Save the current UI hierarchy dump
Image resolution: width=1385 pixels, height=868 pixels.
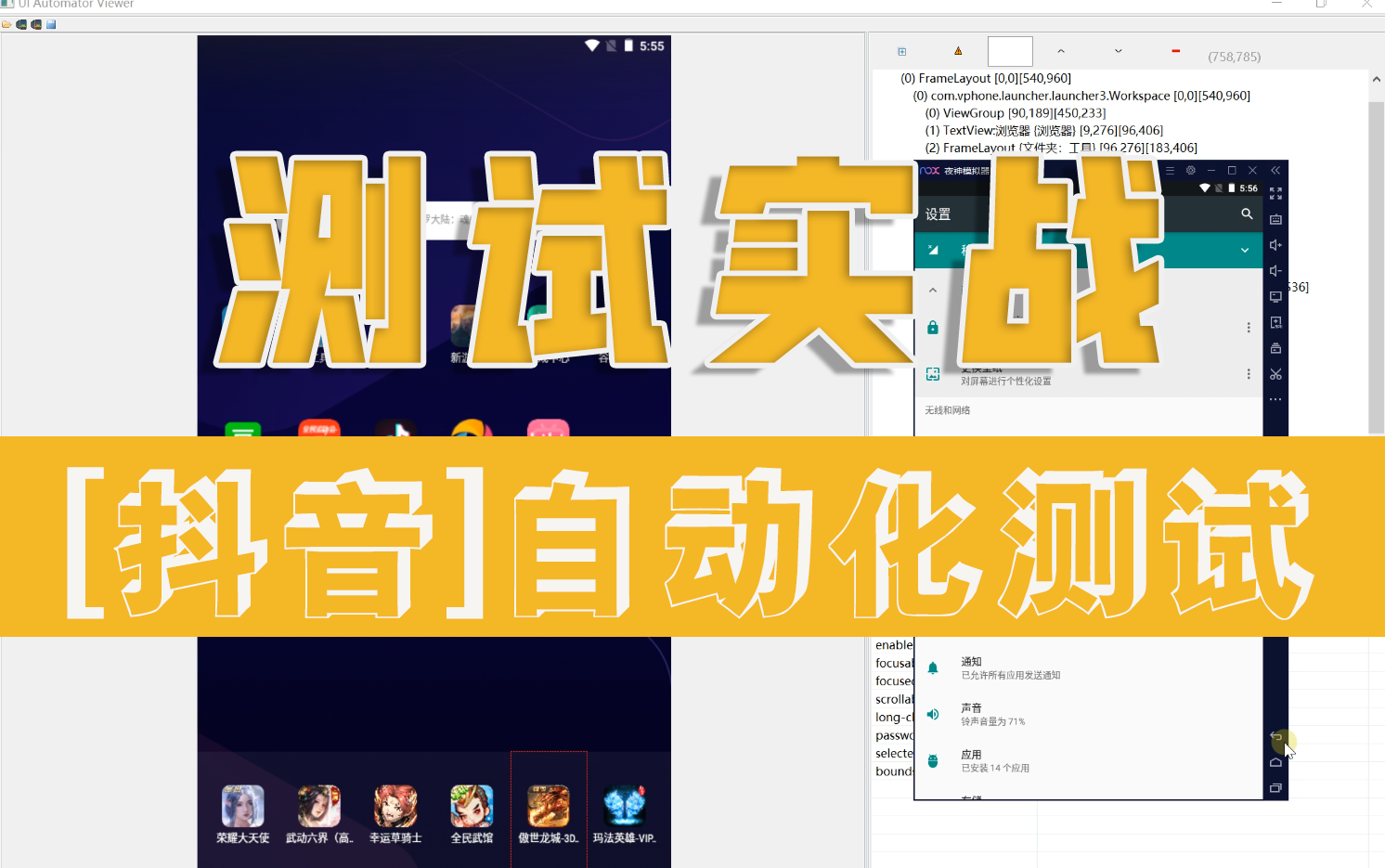(x=50, y=24)
